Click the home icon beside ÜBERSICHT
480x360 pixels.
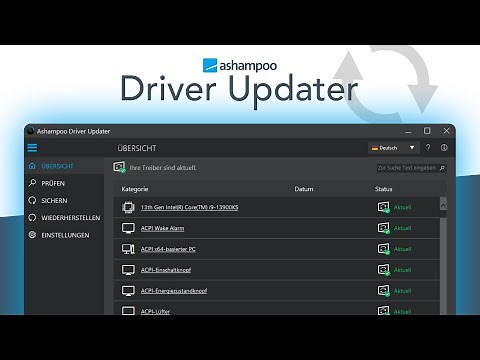coord(32,166)
